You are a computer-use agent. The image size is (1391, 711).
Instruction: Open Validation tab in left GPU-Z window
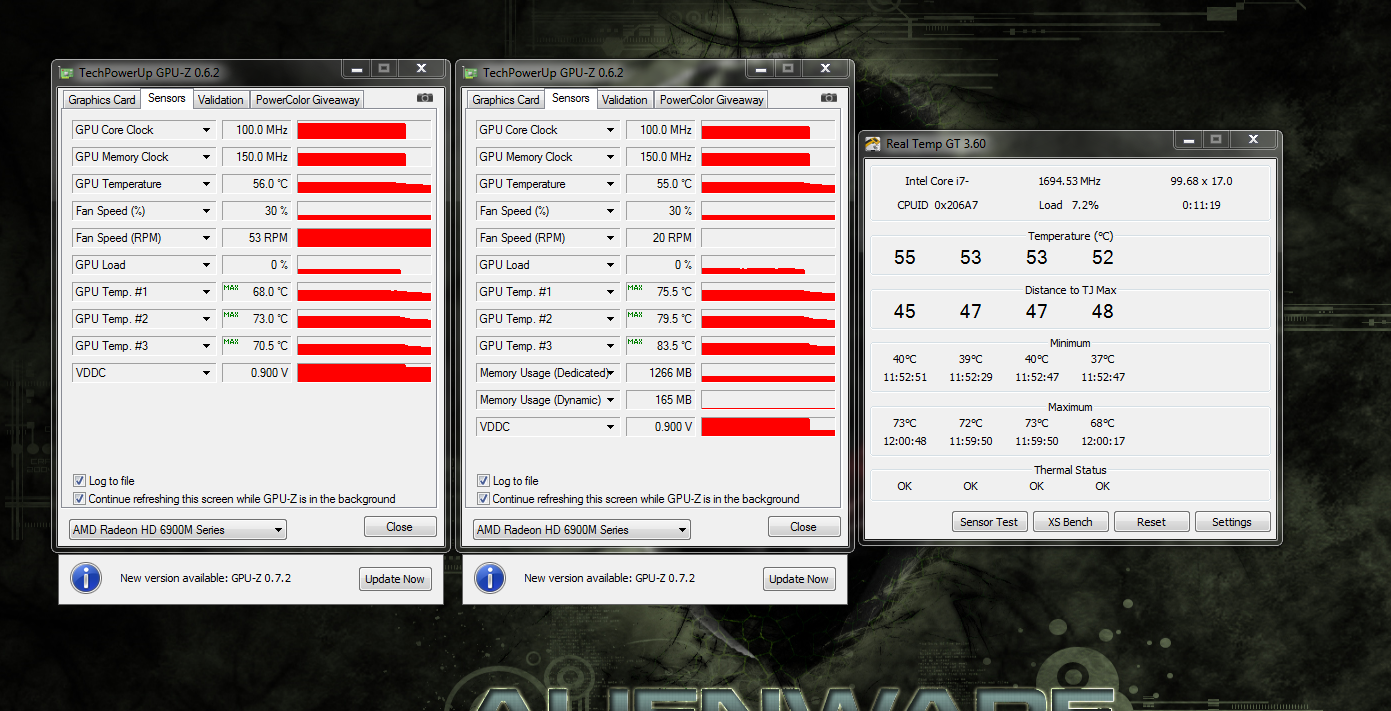click(221, 100)
